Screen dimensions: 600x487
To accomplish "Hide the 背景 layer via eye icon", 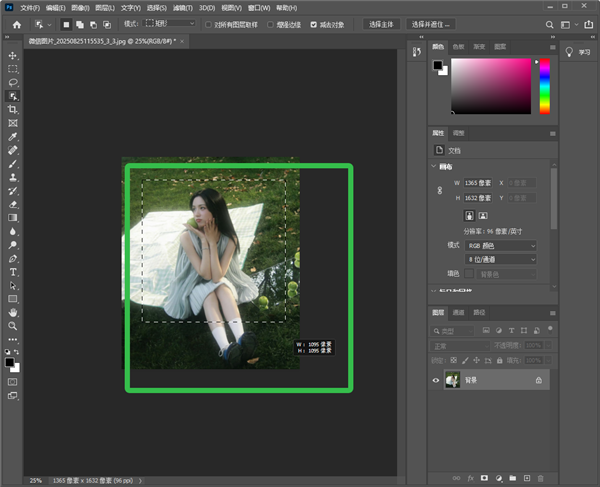I will [x=435, y=380].
